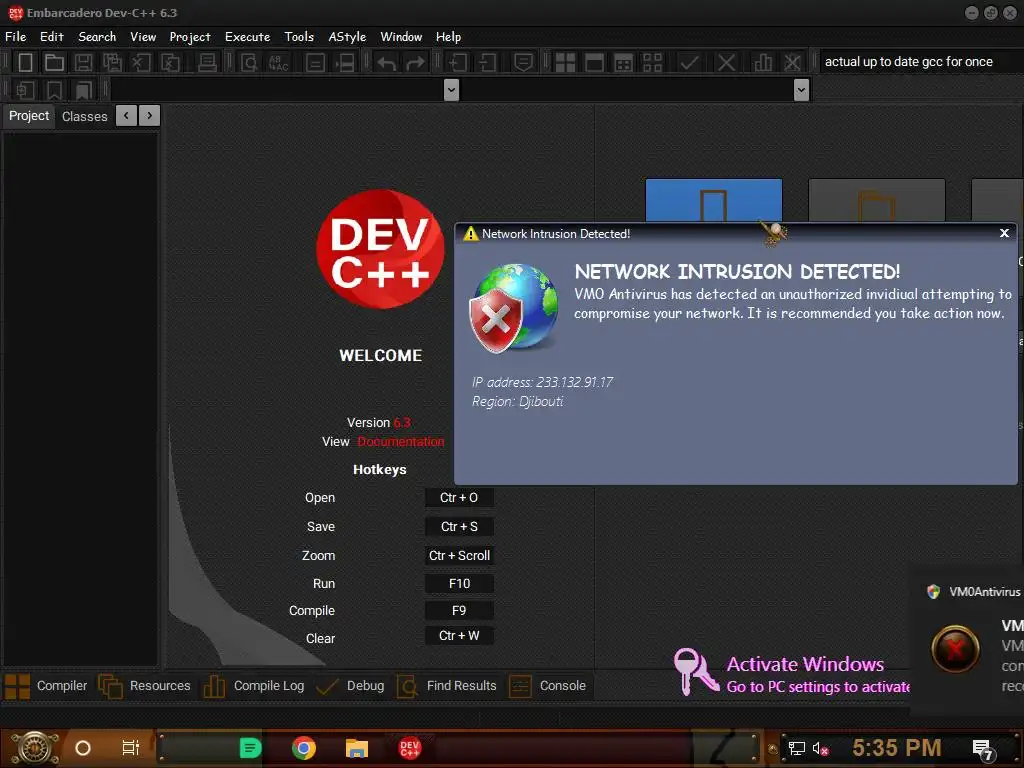This screenshot has height=768, width=1024.
Task: Open the Compile Log bottom tab
Action: (254, 686)
